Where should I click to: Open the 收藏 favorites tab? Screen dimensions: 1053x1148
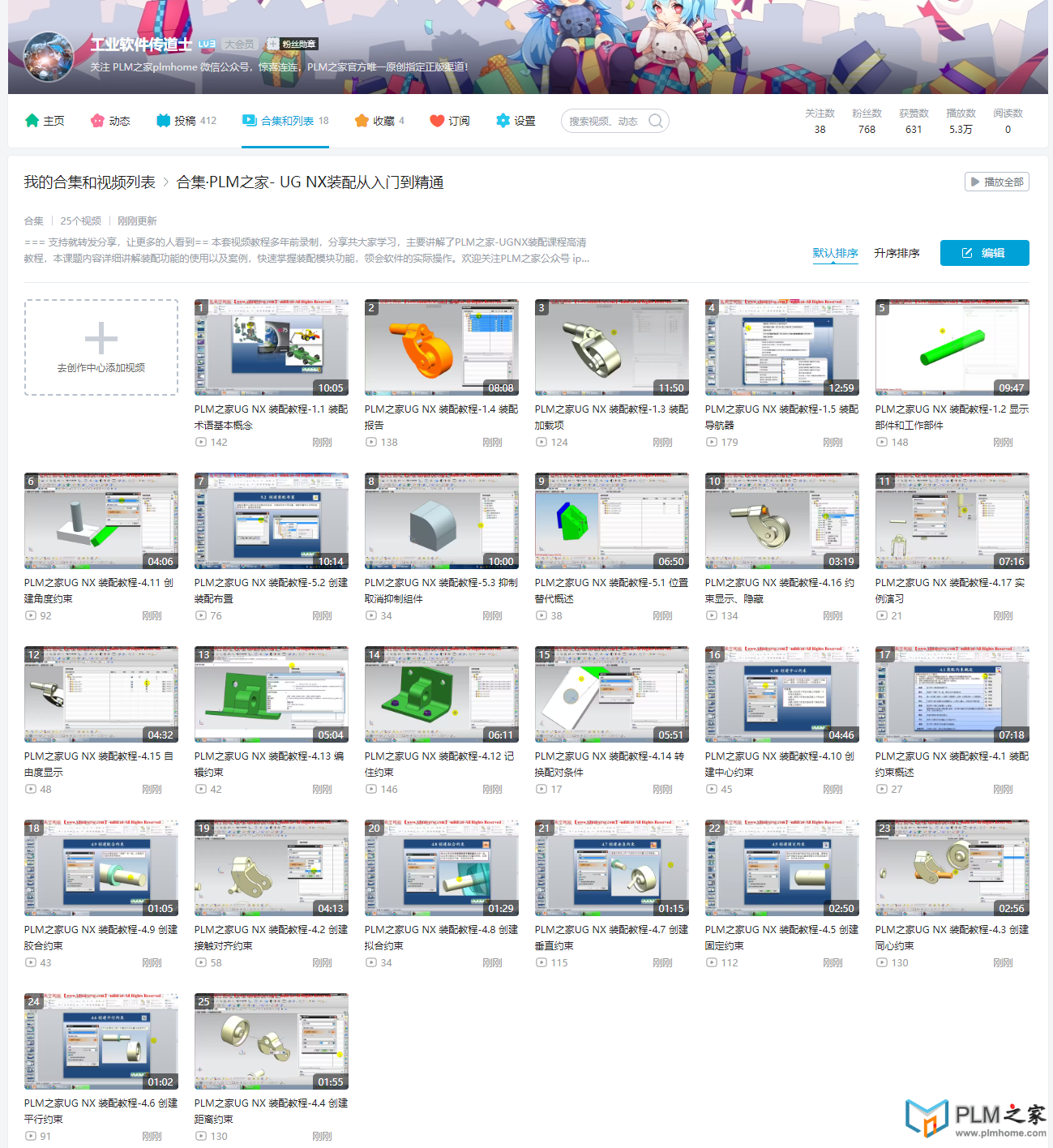pos(379,121)
